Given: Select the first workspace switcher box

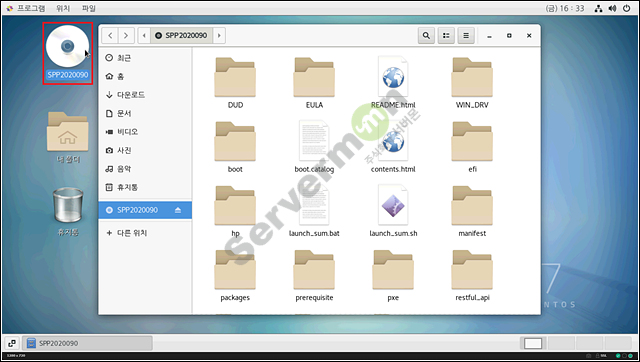Looking at the screenshot, I should tap(533, 344).
